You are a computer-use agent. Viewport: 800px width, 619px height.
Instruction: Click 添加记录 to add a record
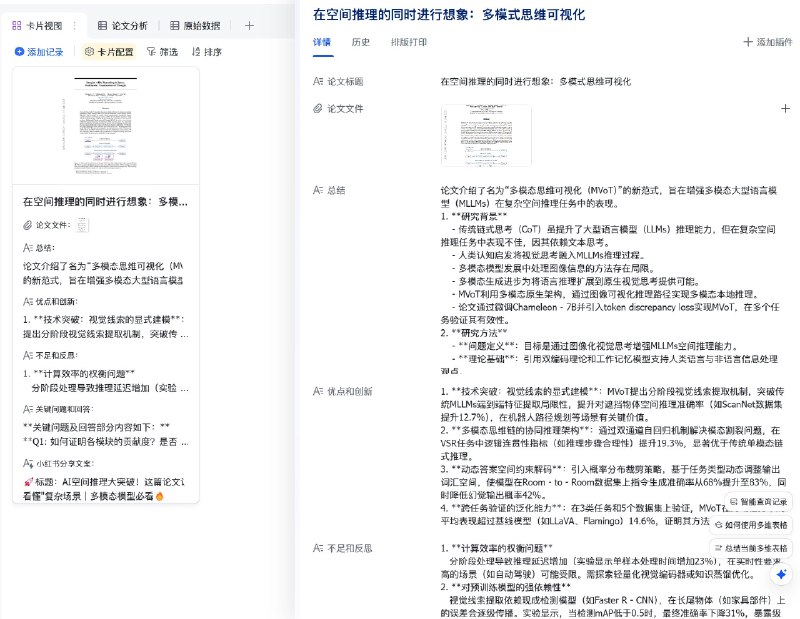pyautogui.click(x=39, y=52)
